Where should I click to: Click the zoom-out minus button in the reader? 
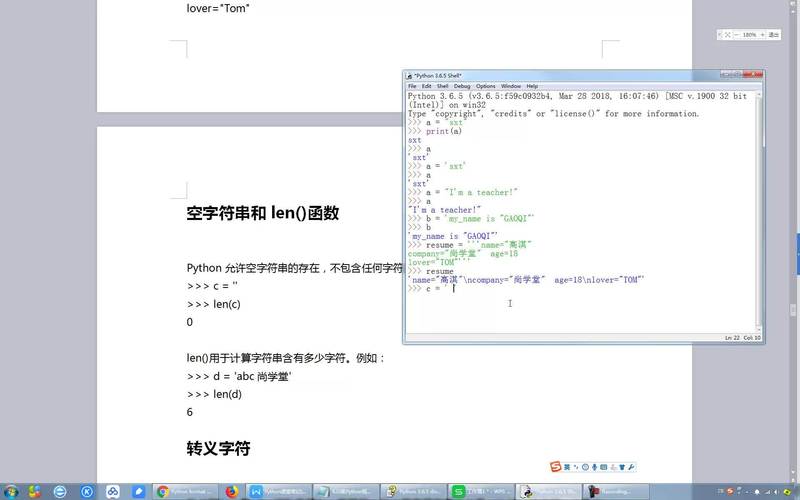point(737,35)
